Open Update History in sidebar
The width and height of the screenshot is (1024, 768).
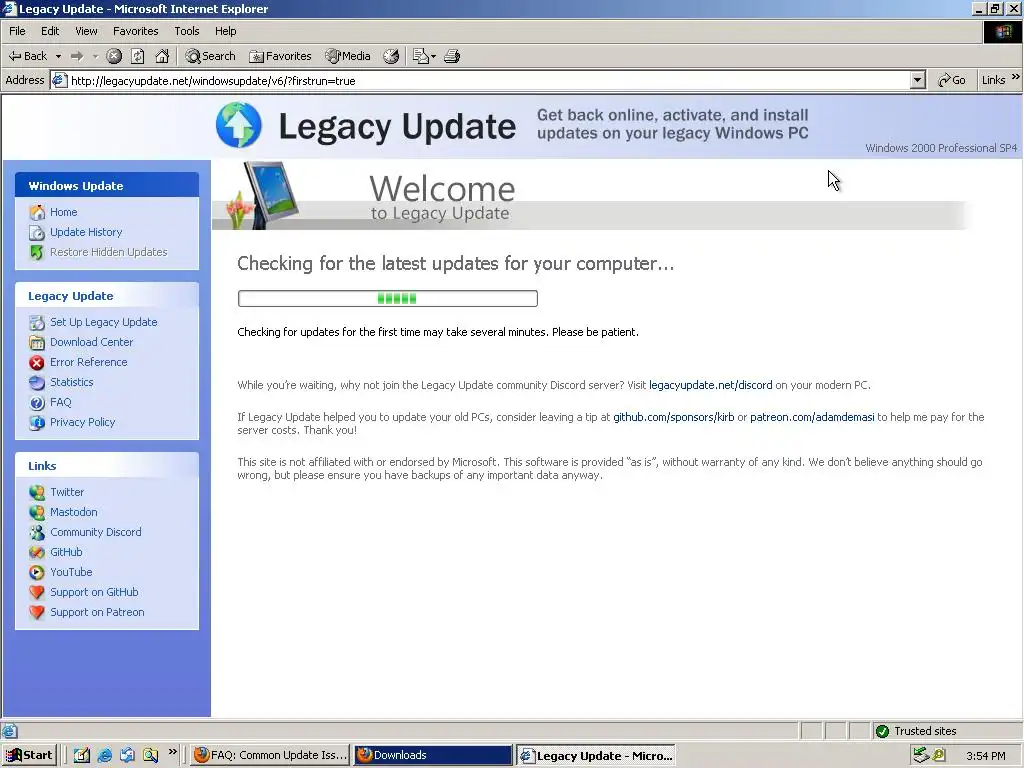[86, 232]
